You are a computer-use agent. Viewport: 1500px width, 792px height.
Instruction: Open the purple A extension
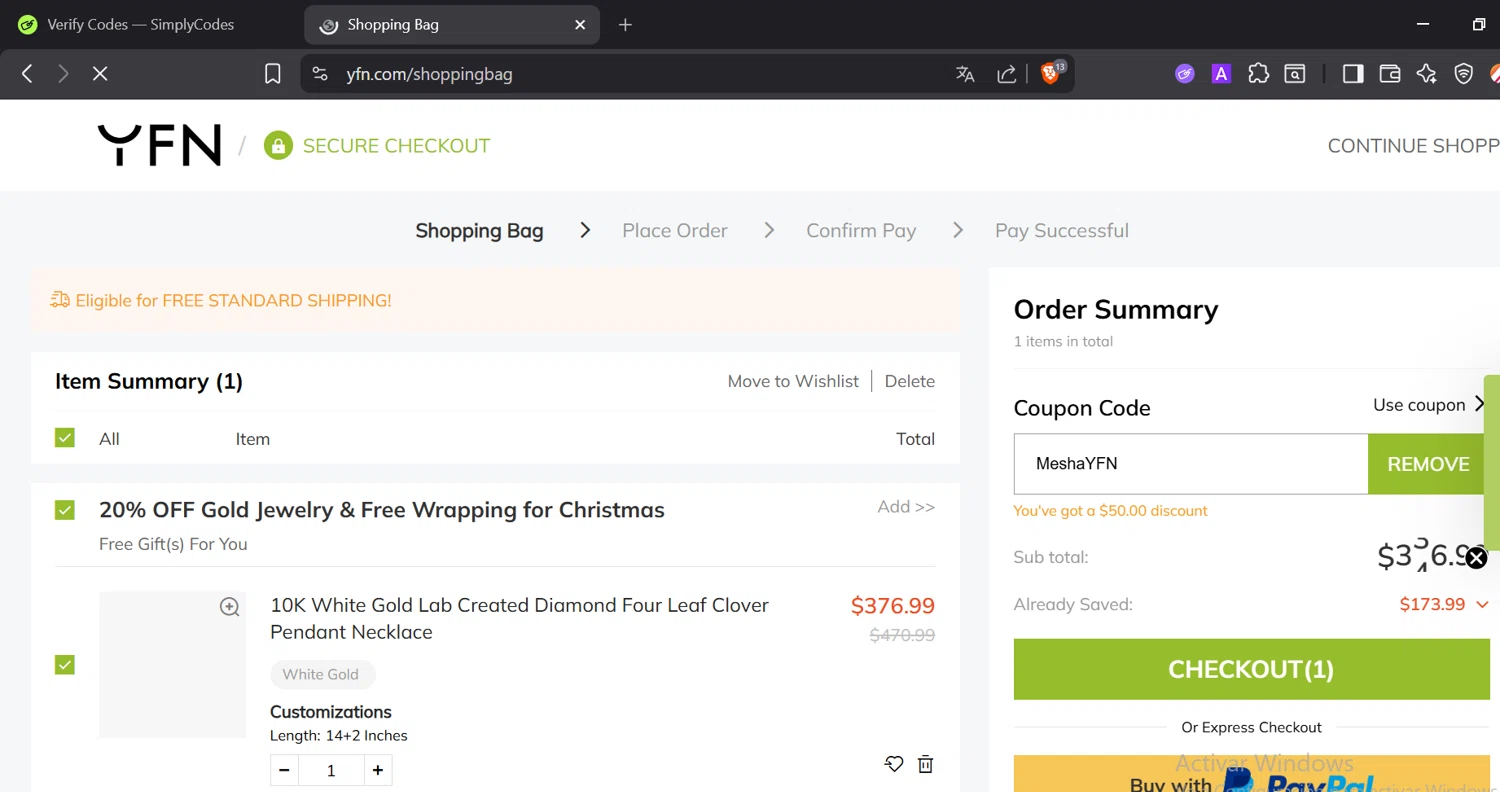(1221, 73)
